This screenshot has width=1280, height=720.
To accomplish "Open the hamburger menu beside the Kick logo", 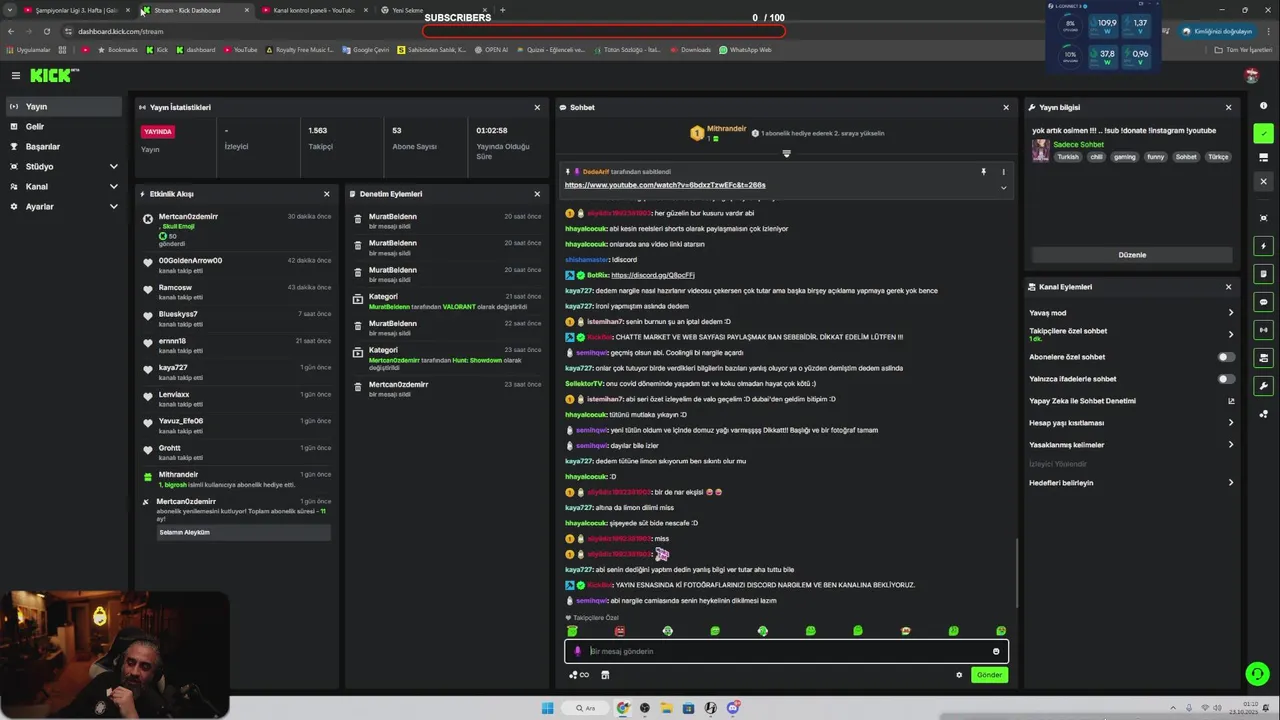I will (15, 75).
